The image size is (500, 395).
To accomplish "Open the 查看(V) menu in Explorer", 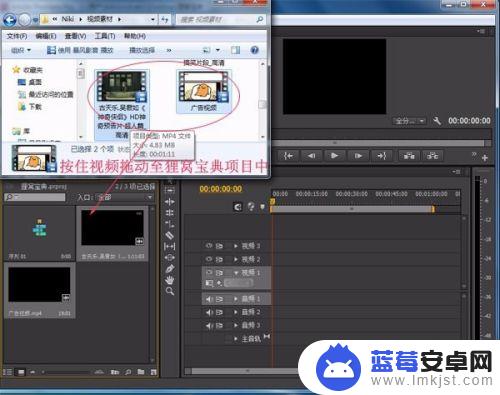I will click(x=75, y=36).
